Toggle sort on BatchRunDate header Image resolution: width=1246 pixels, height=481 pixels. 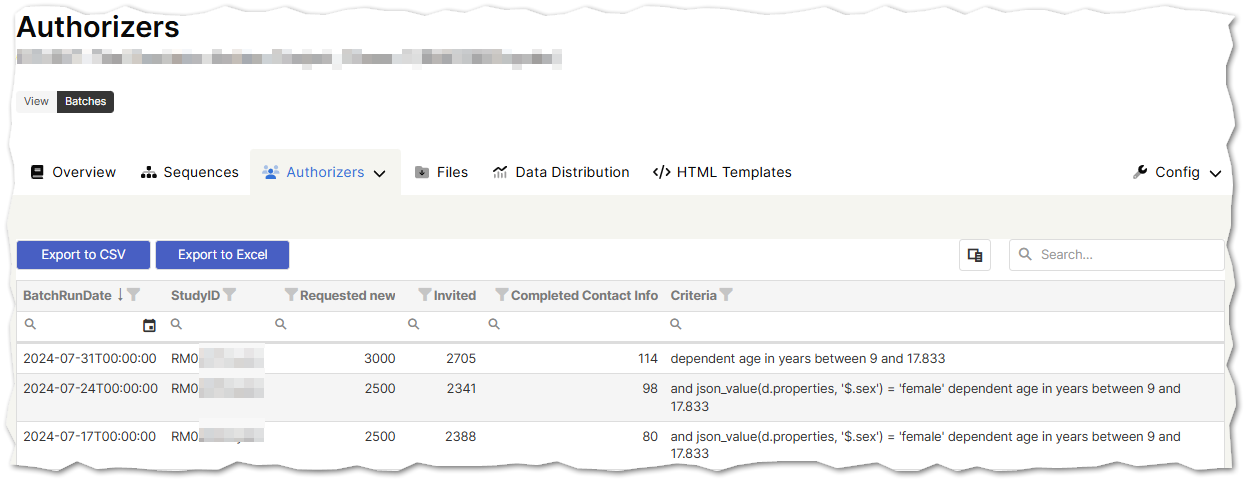67,295
